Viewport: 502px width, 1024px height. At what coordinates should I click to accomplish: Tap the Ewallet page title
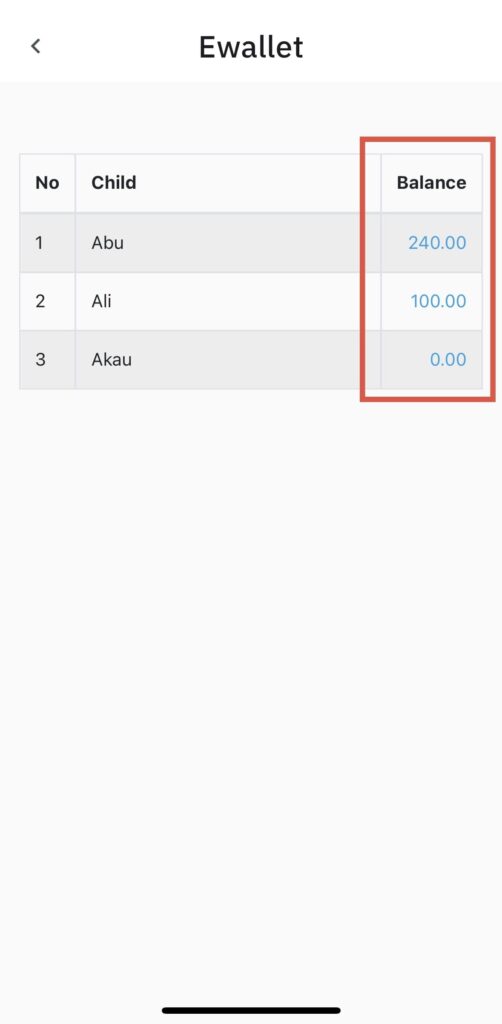point(251,47)
